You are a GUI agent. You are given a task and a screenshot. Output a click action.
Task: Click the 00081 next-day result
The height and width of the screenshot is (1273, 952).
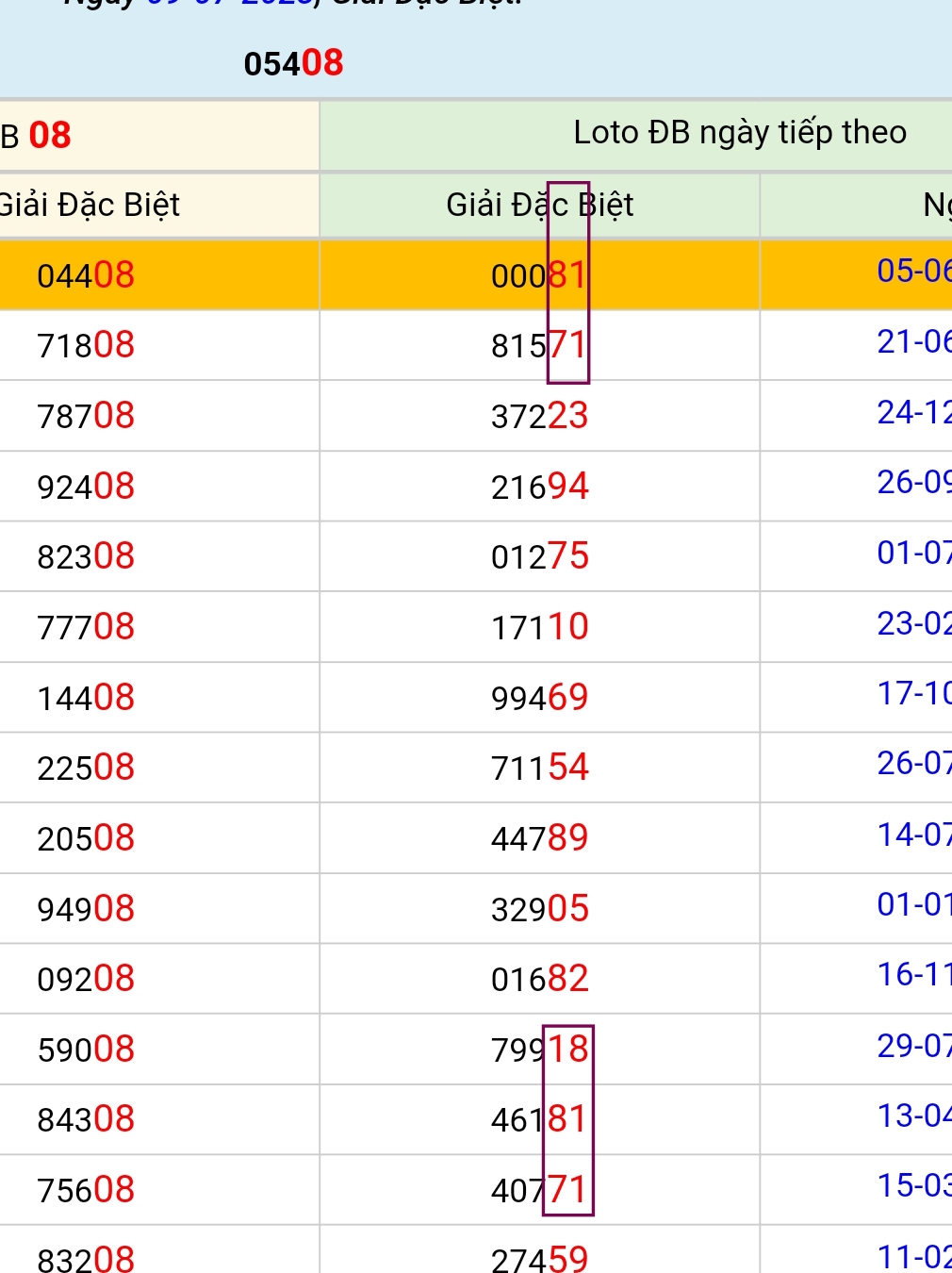[539, 275]
